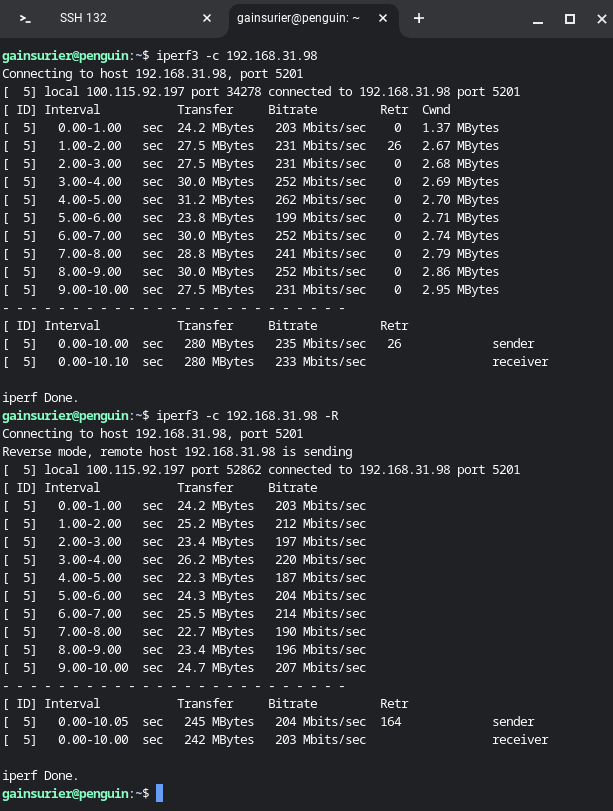
Task: Click the retransmit value '164' in summary
Action: (390, 721)
